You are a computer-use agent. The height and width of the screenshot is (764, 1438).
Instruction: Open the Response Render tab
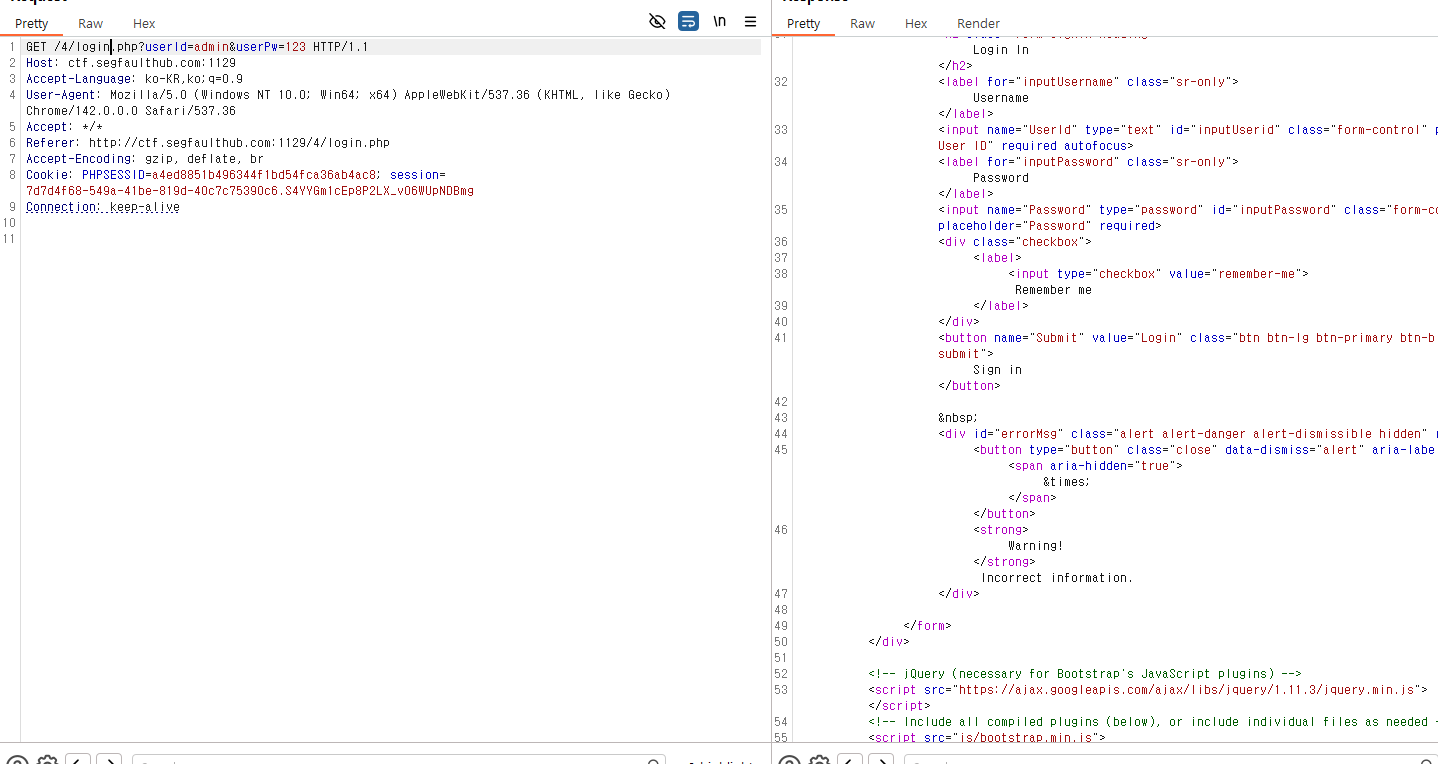point(978,23)
